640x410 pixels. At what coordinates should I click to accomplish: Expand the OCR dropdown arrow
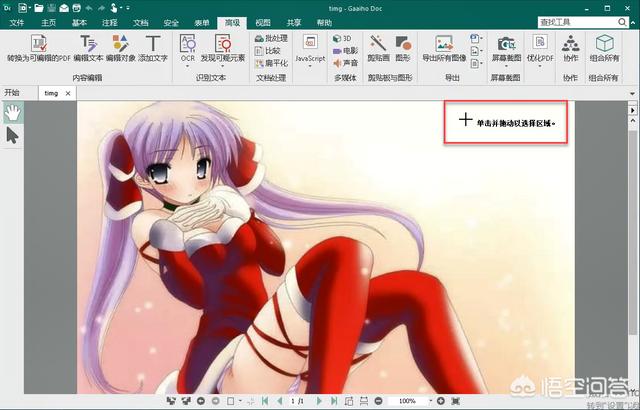[x=188, y=66]
